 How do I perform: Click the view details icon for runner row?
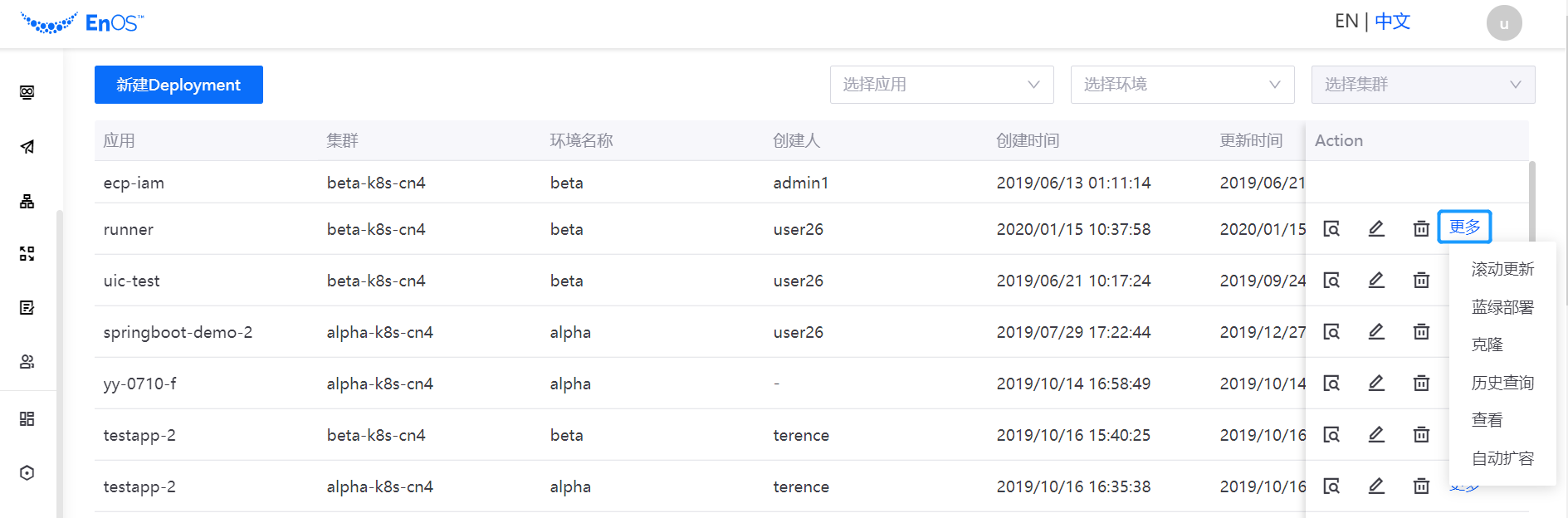tap(1331, 228)
